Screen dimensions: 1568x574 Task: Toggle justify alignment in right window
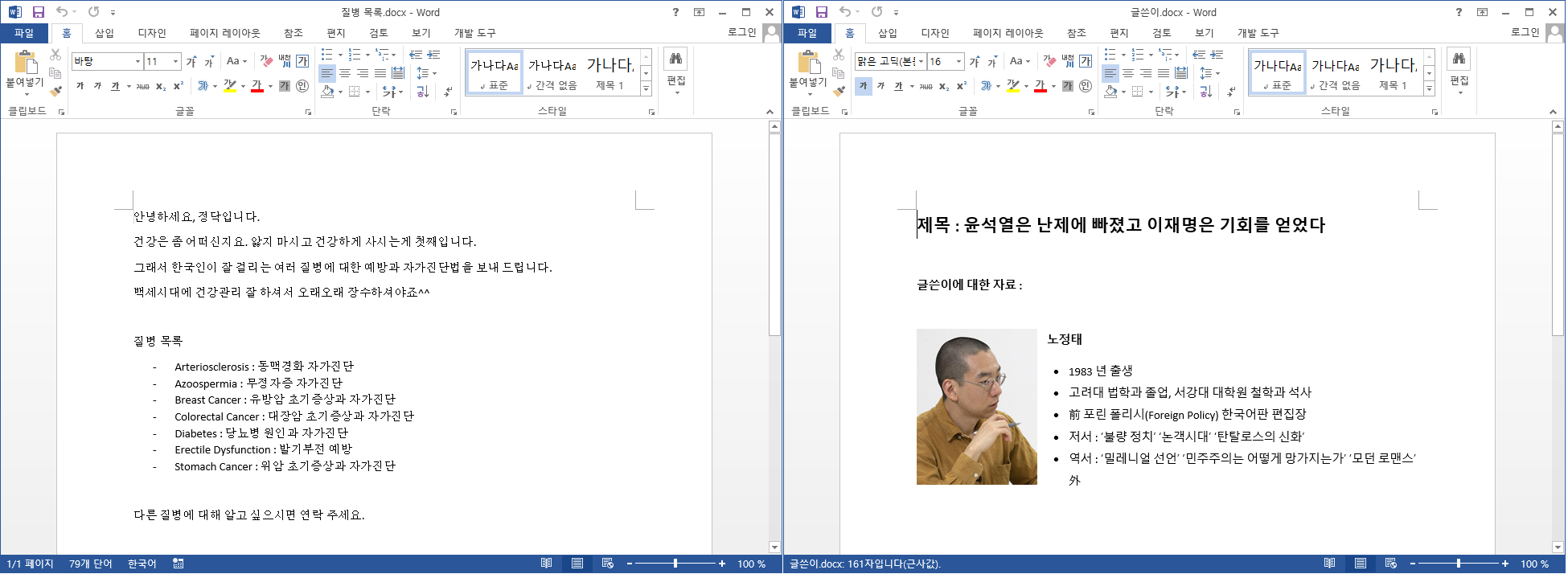[1164, 73]
